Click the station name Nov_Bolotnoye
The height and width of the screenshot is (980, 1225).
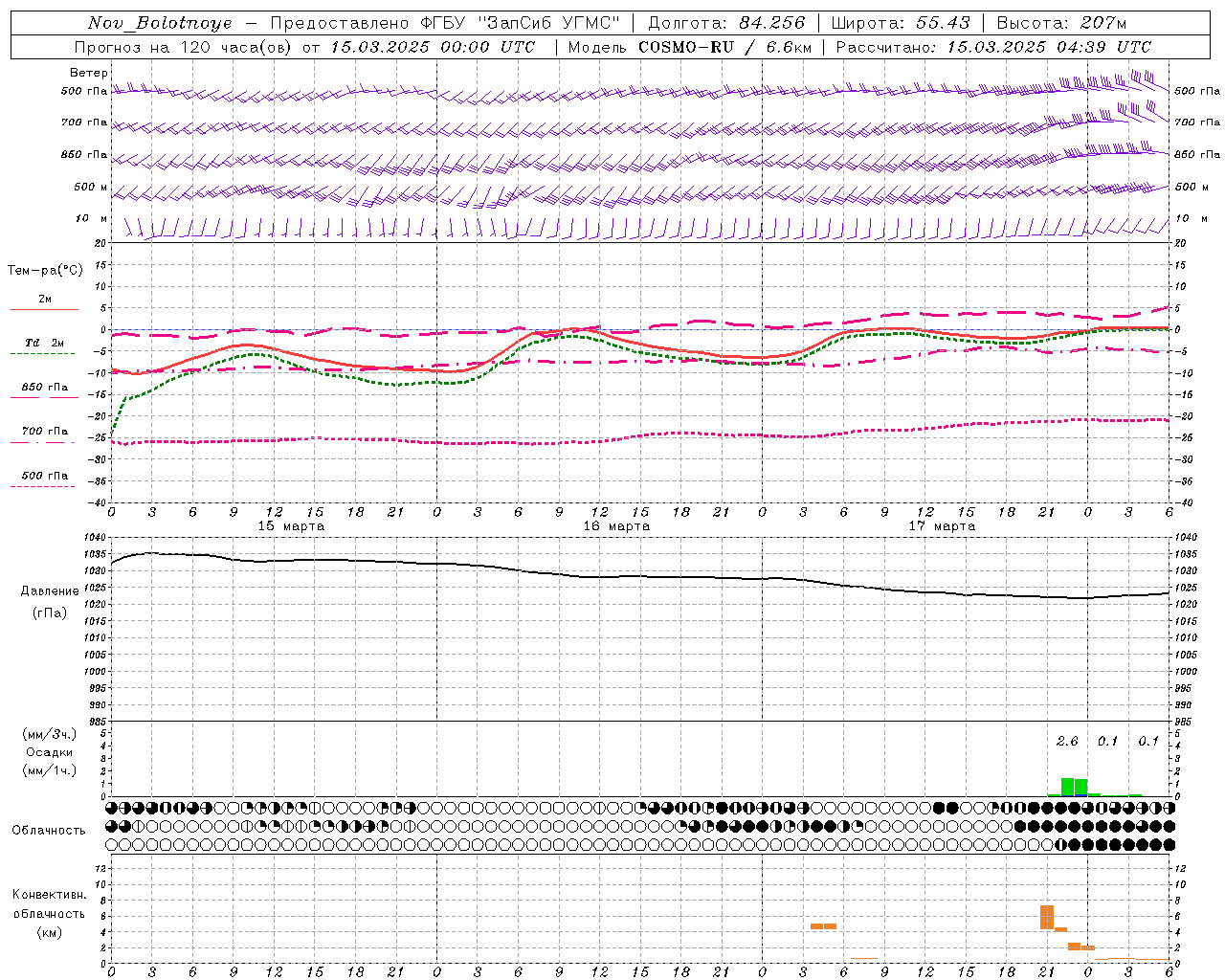(160, 23)
